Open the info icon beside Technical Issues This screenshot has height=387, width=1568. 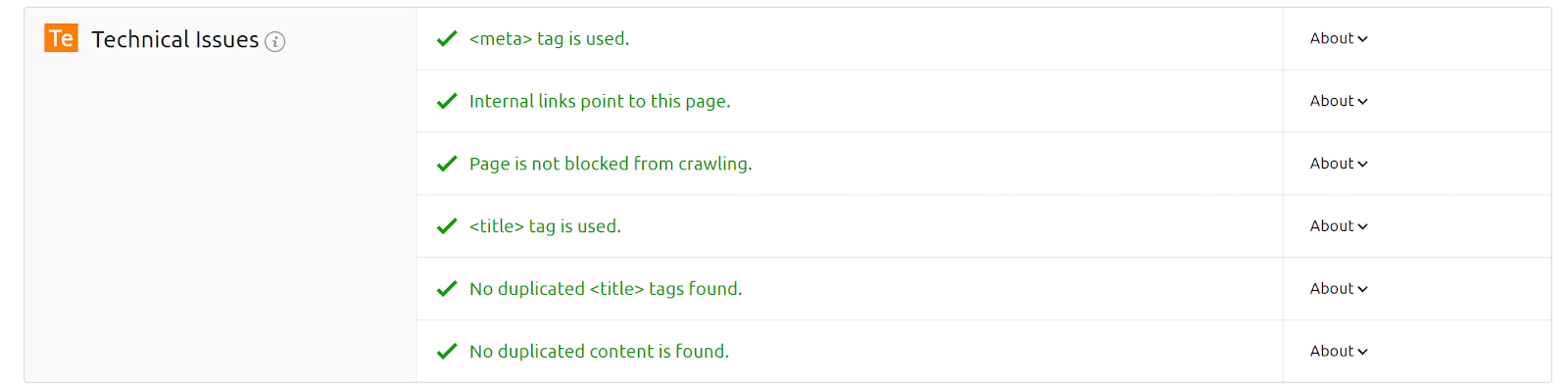(275, 41)
